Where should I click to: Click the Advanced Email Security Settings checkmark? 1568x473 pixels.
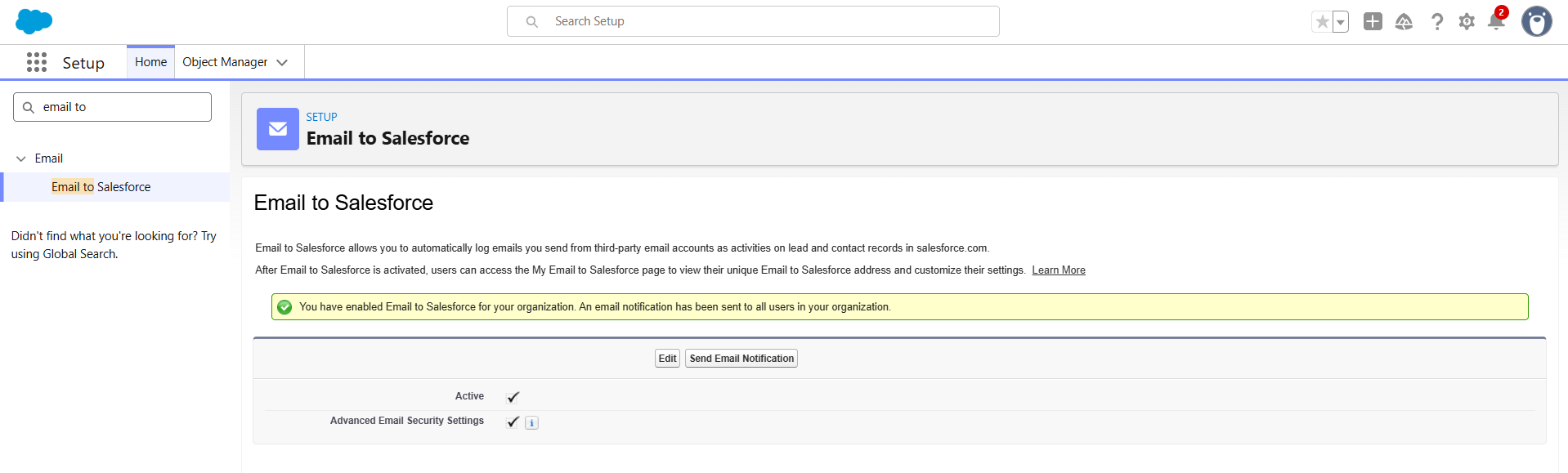(x=513, y=422)
